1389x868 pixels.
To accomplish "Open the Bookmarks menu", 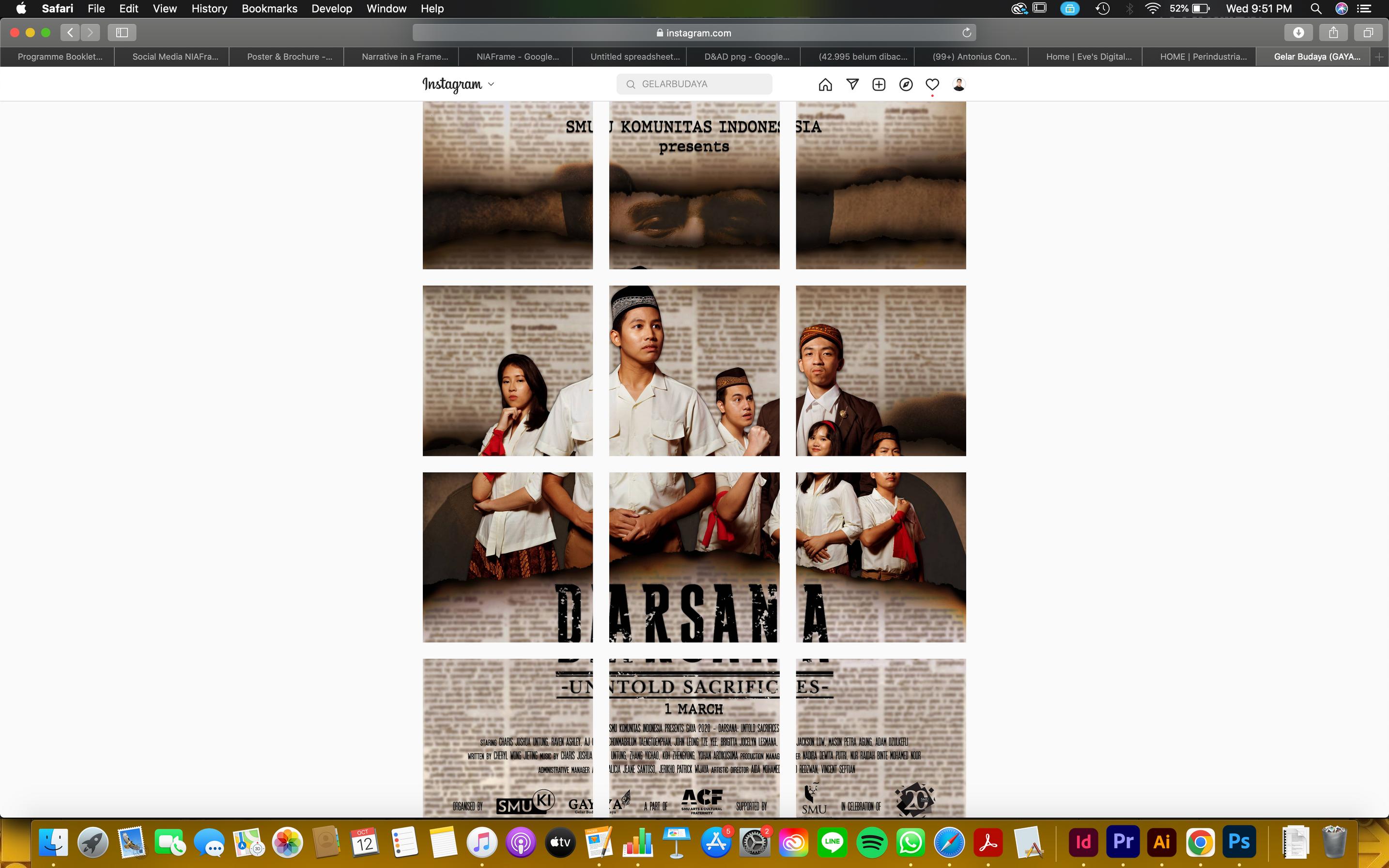I will [269, 9].
